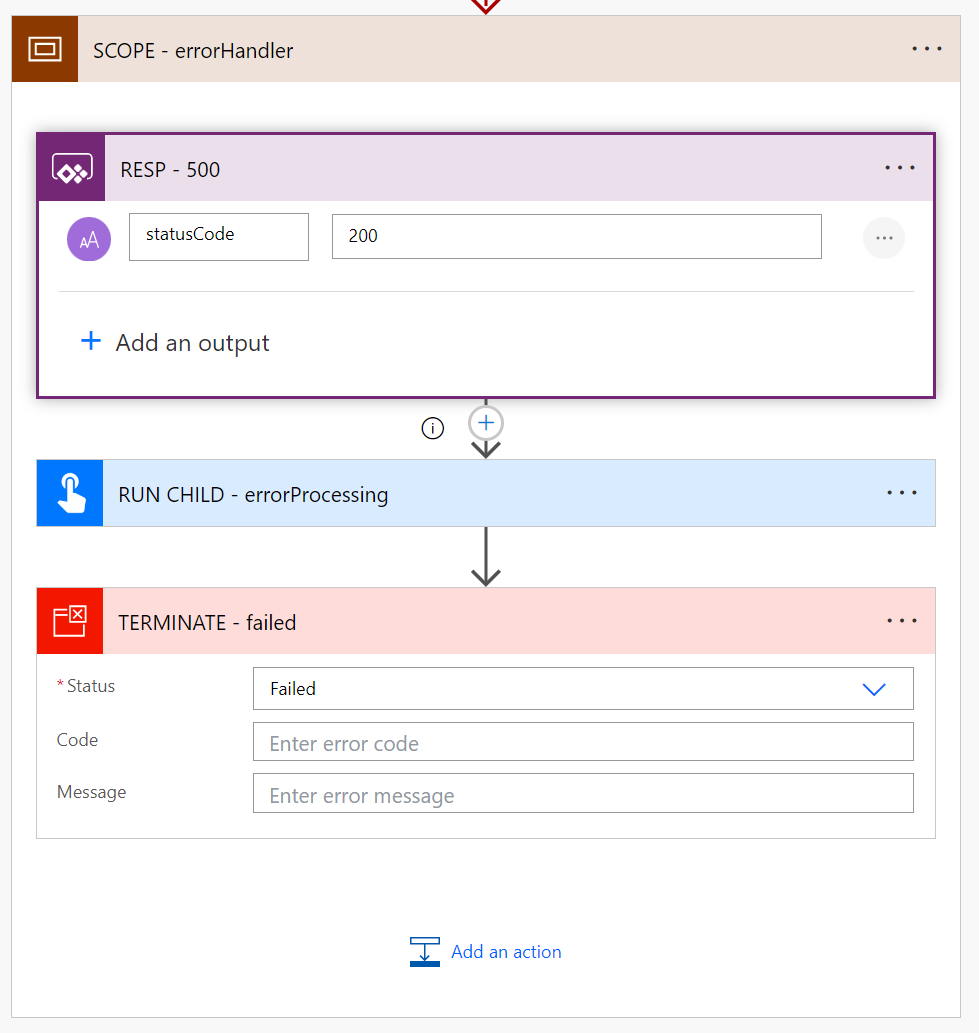Viewport: 979px width, 1033px height.
Task: Open RUN CHILD errorProcessing ellipsis menu
Action: [901, 493]
